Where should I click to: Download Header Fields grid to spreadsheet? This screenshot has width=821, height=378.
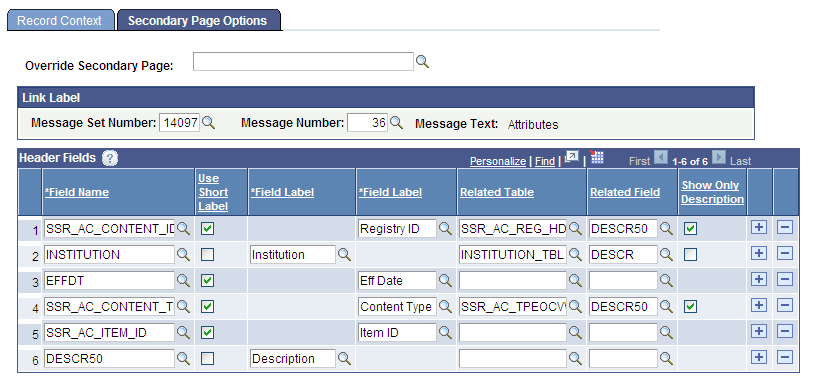point(596,157)
